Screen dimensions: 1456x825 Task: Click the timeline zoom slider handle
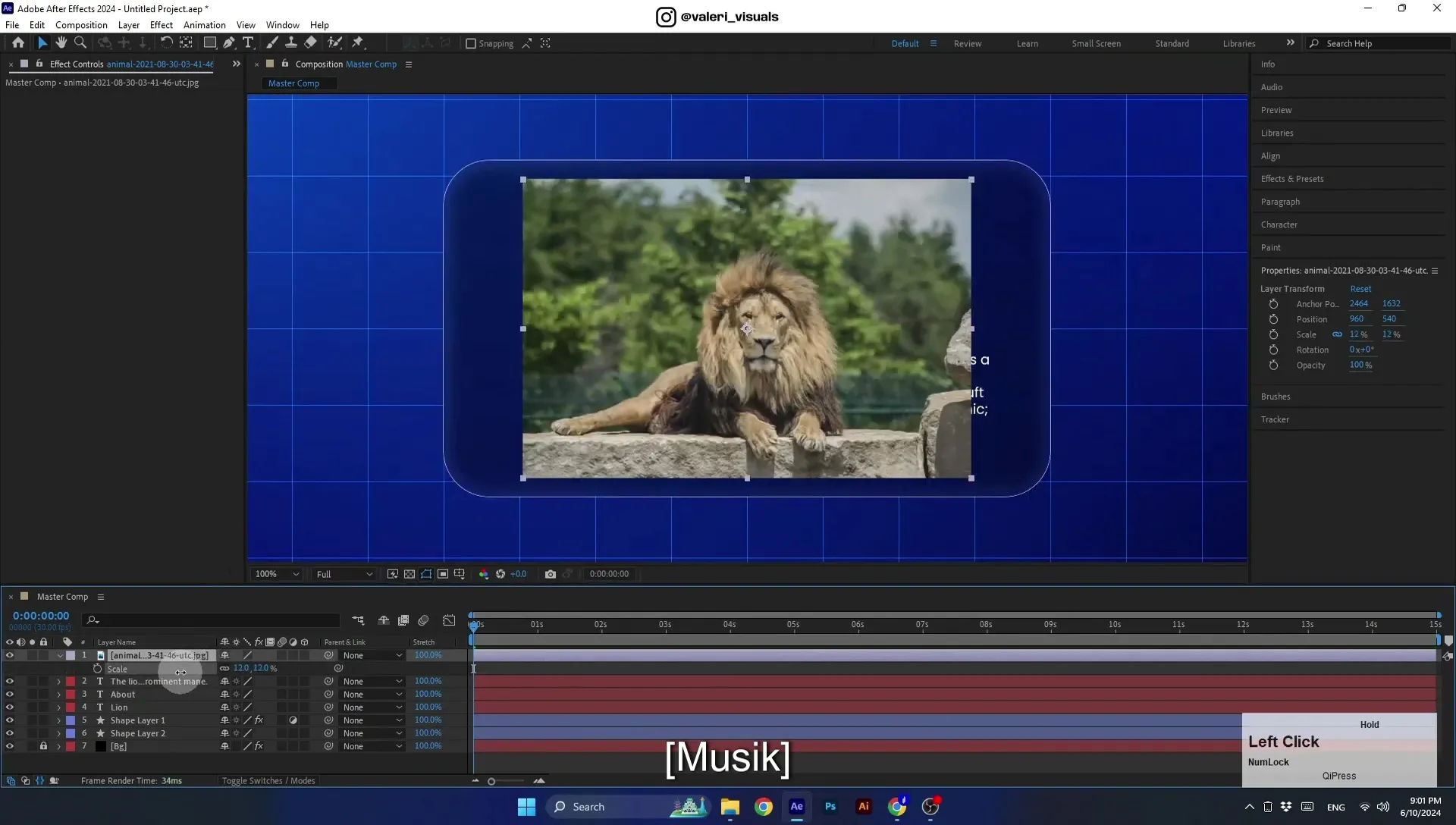[491, 782]
